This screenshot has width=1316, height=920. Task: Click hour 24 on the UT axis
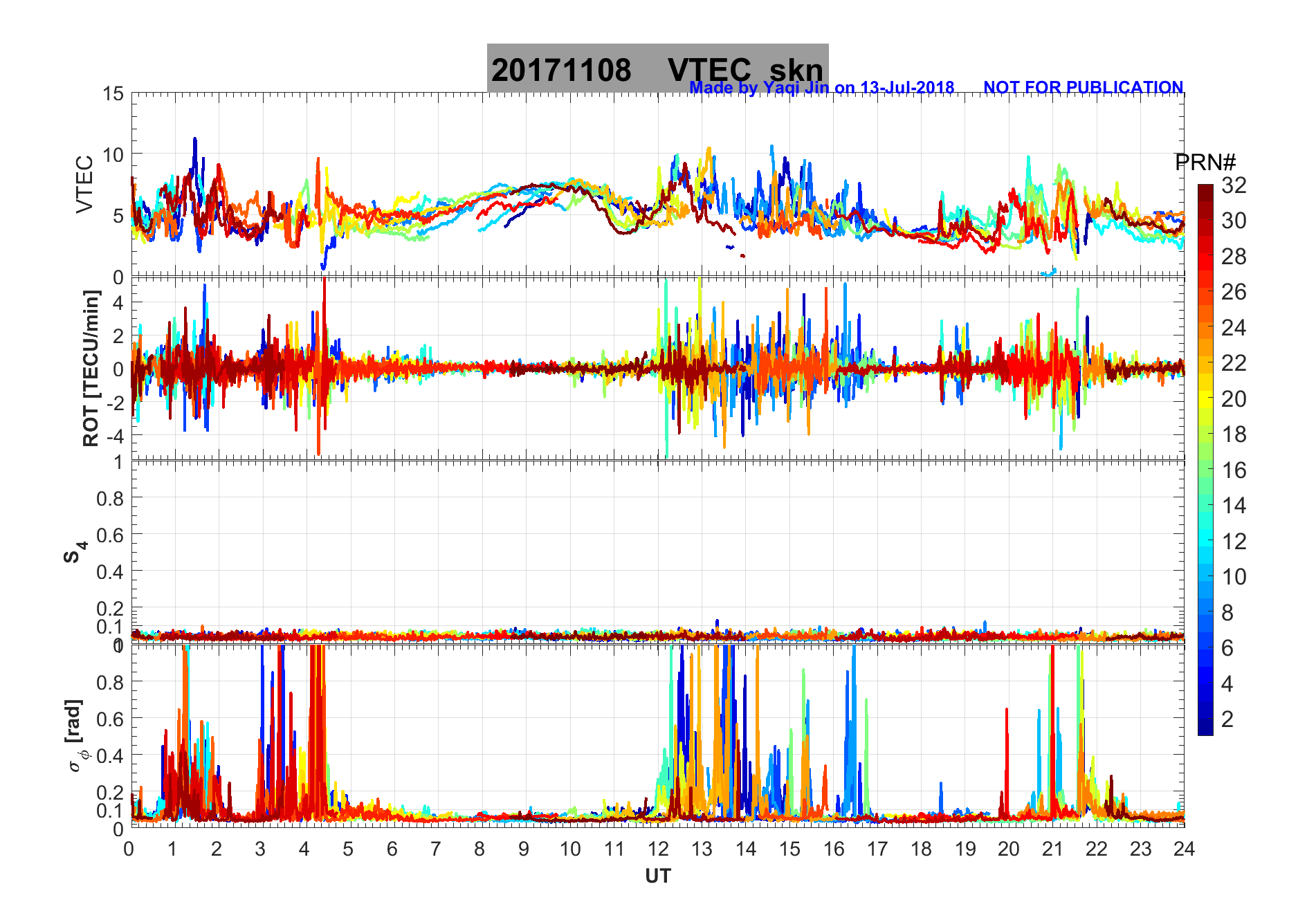point(1184,849)
